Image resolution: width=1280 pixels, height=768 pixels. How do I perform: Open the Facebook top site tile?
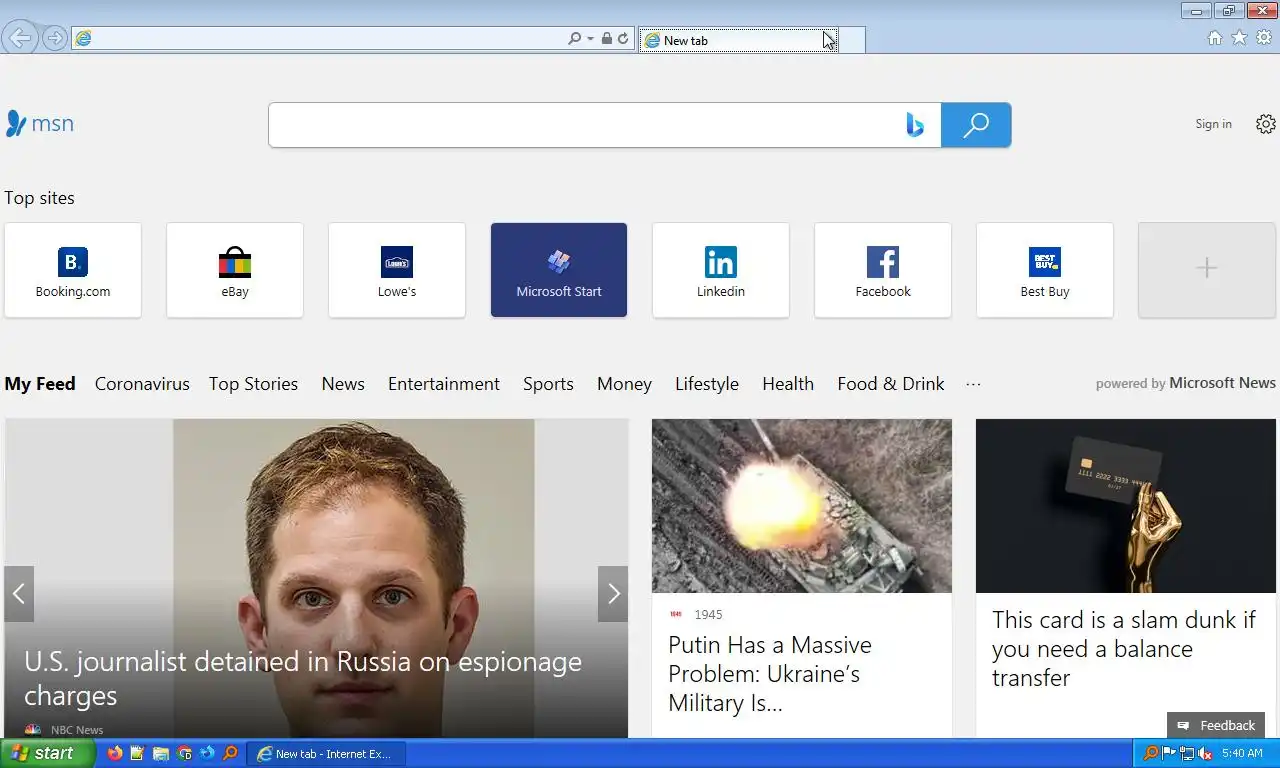tap(883, 270)
